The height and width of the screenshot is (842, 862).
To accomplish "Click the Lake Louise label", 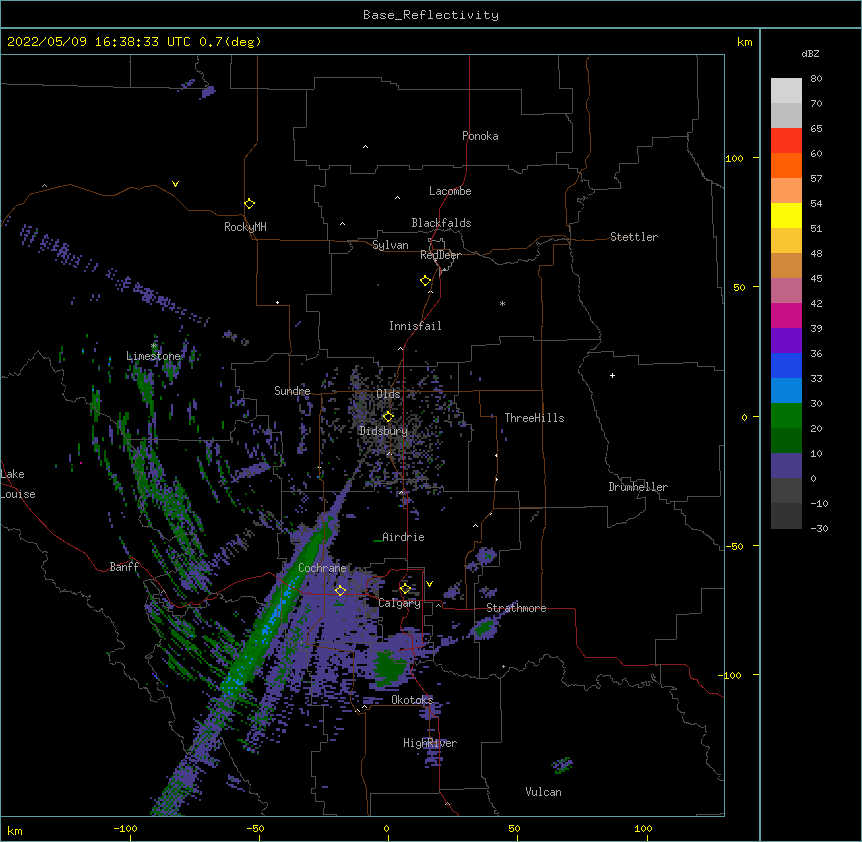I will click(18, 484).
